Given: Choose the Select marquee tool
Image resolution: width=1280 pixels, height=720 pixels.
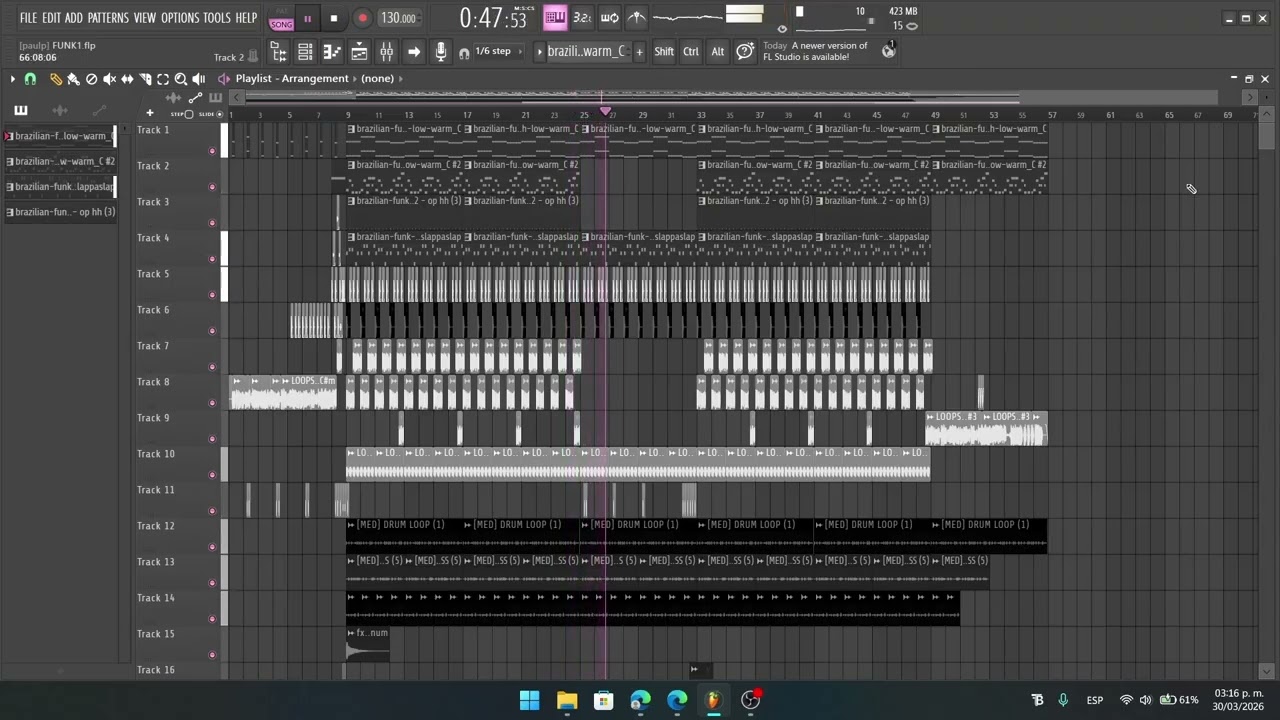Looking at the screenshot, I should [x=163, y=78].
